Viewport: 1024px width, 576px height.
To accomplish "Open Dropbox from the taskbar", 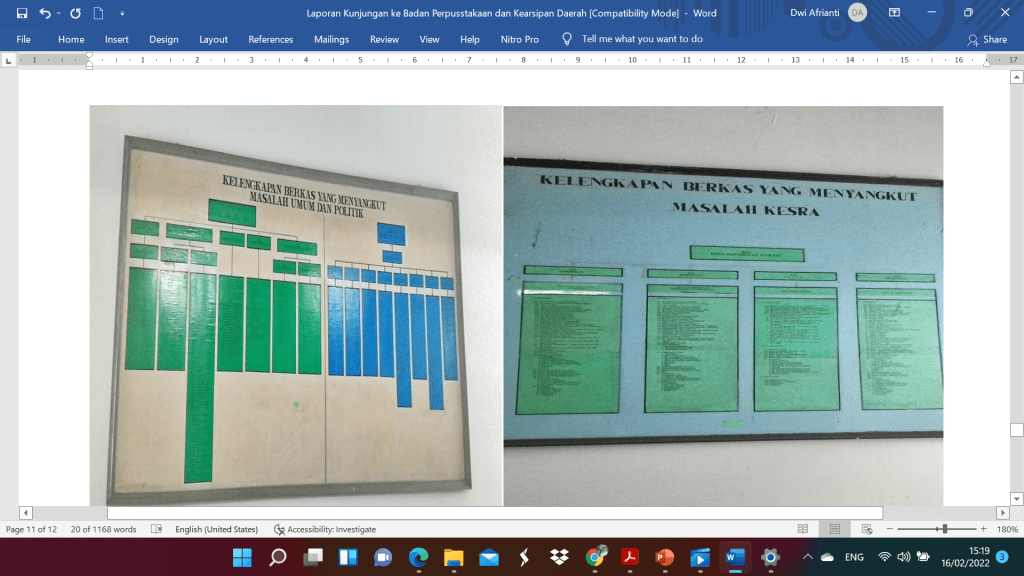I will [x=559, y=557].
